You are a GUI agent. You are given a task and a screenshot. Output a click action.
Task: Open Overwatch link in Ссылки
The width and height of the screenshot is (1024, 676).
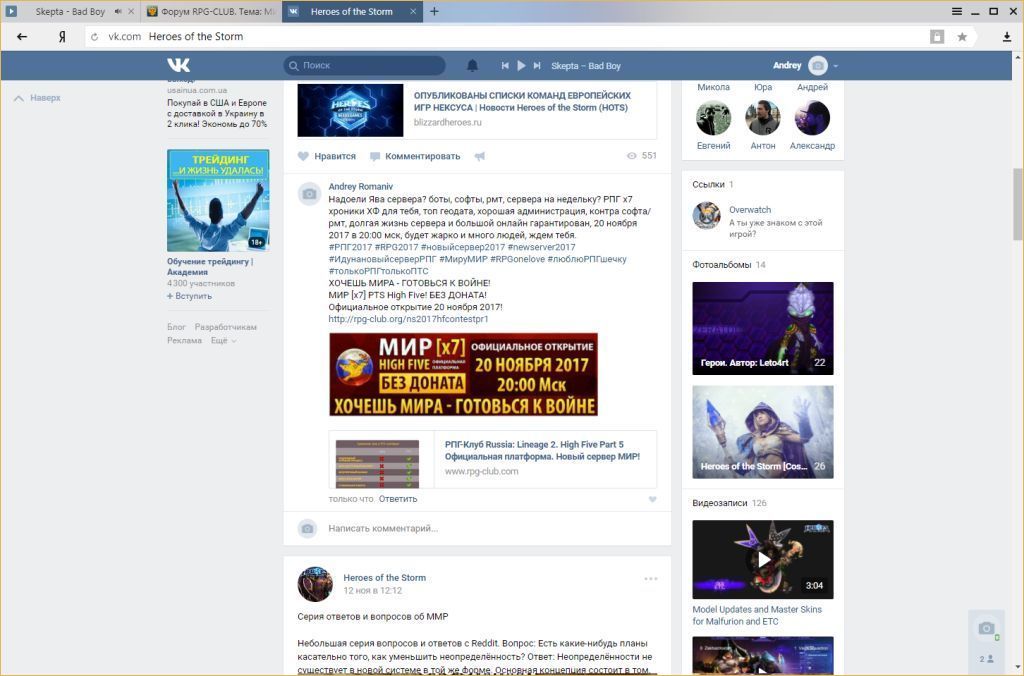(x=750, y=210)
